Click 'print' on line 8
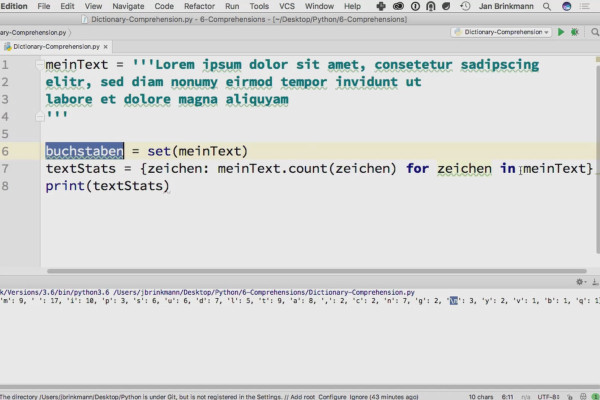This screenshot has width=600, height=400. pyautogui.click(x=65, y=186)
